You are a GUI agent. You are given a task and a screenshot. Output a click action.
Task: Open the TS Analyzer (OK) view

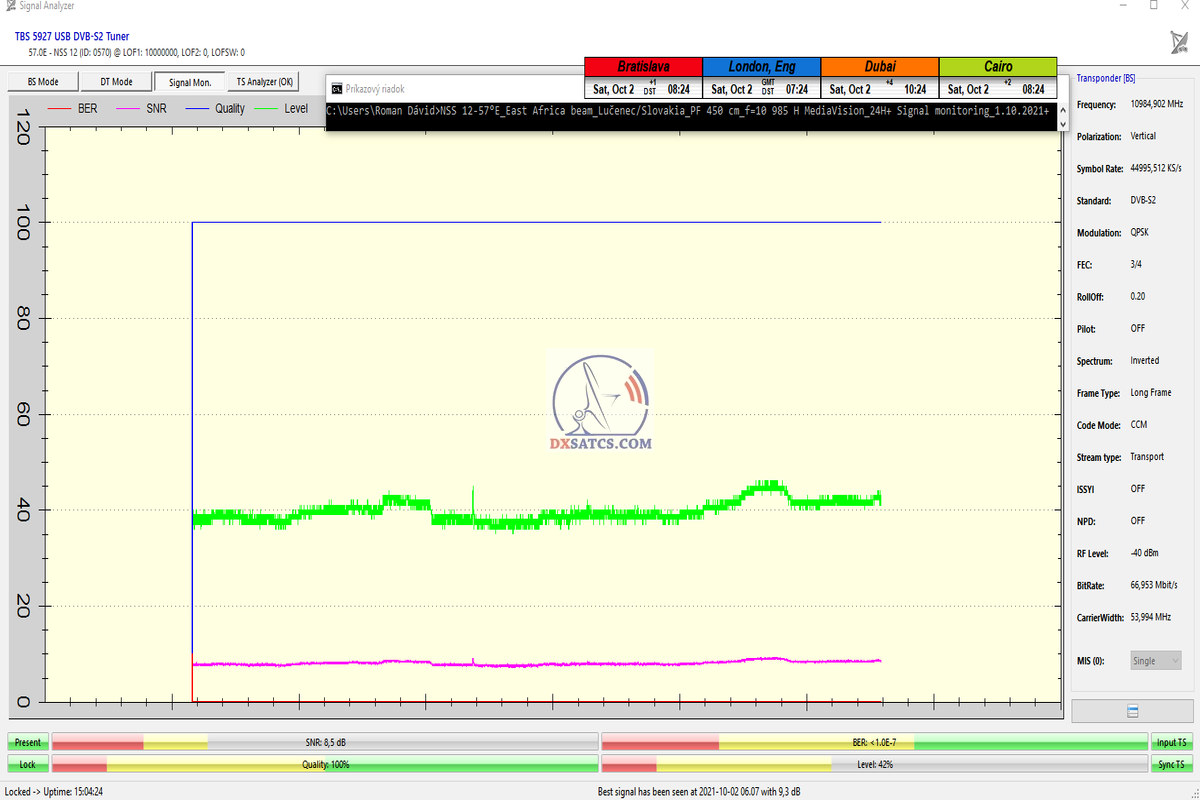[265, 82]
